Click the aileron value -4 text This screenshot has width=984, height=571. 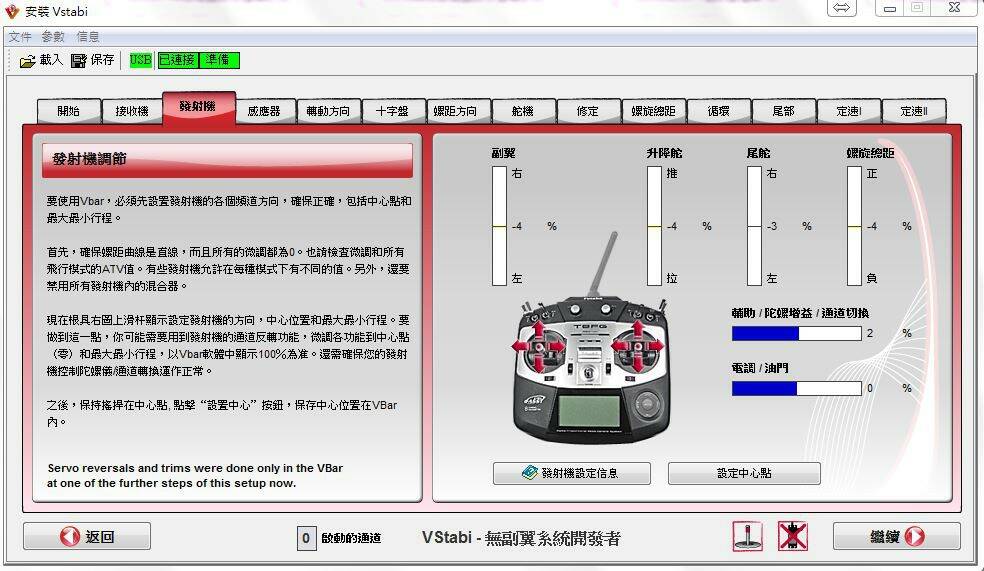[x=517, y=226]
